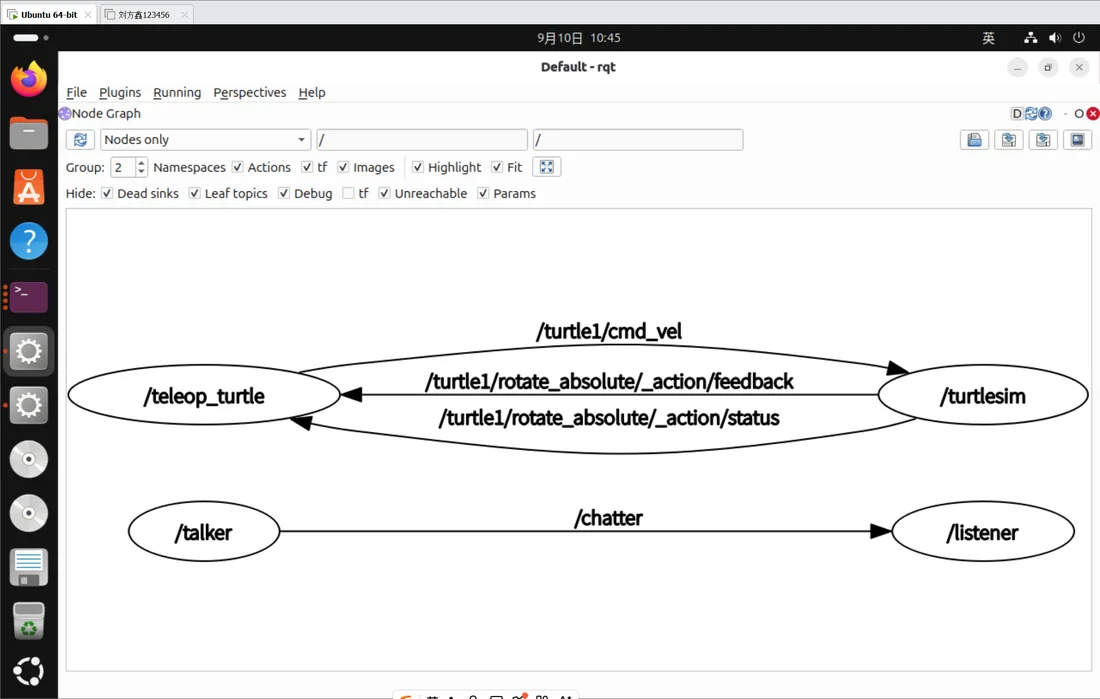Uncheck Hide Debug checkbox
The height and width of the screenshot is (699, 1100).
(283, 193)
